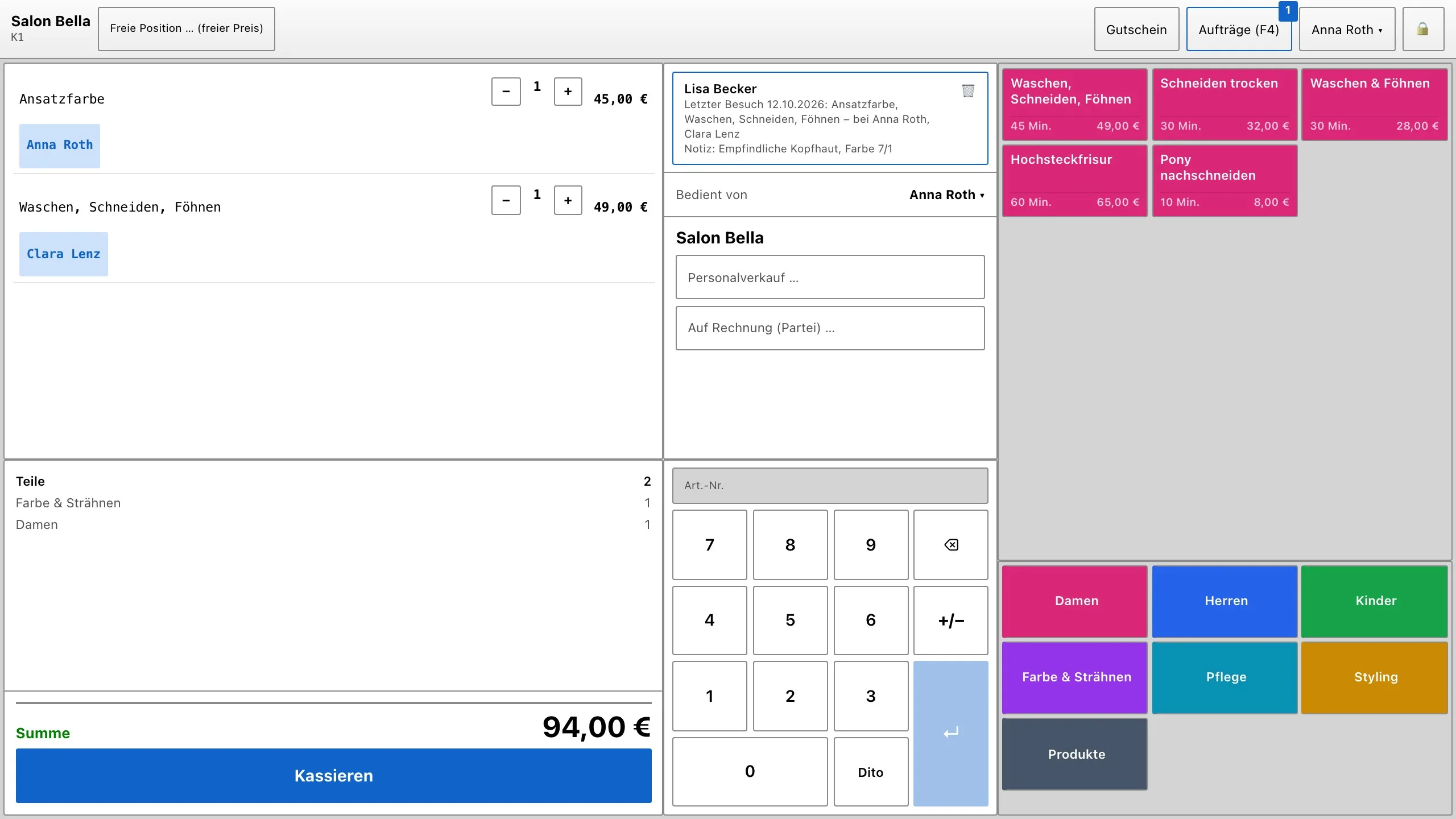Click Auf Rechnung (Partei) option
Screen dimensions: 1456x819
pos(830,328)
